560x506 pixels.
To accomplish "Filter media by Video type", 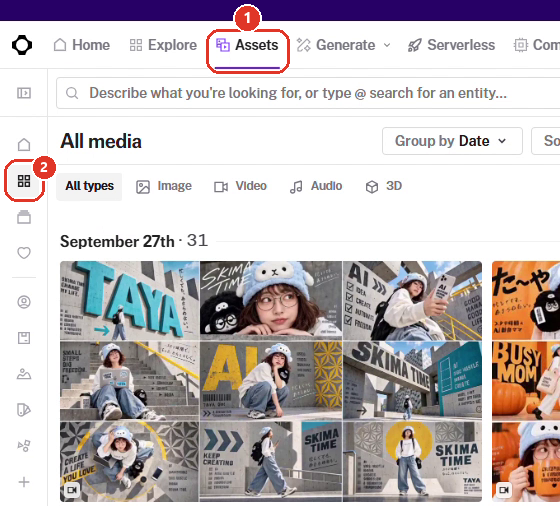I will click(x=240, y=186).
